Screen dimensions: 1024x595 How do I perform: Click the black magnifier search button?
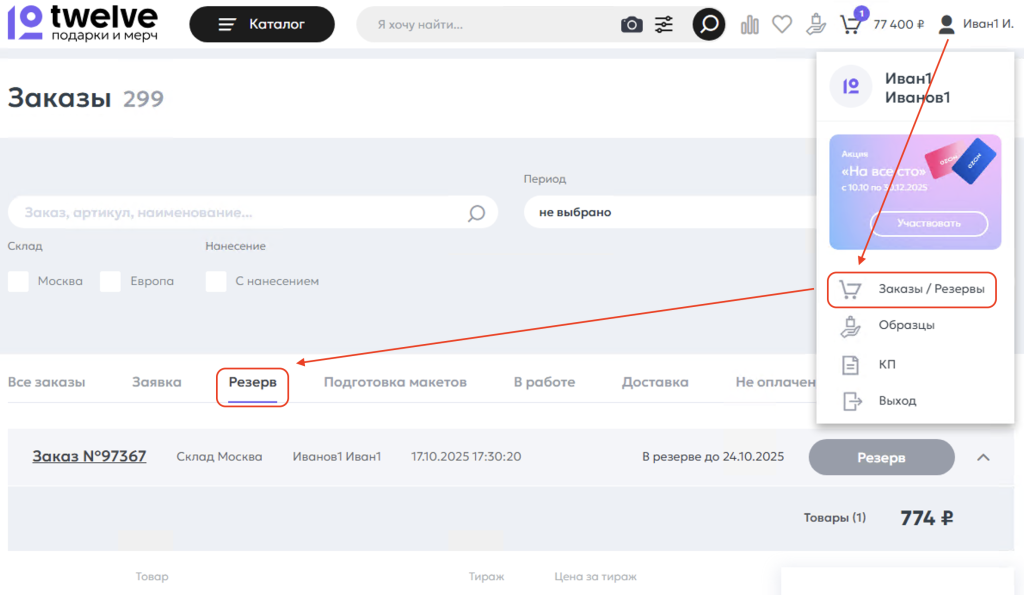tap(709, 24)
